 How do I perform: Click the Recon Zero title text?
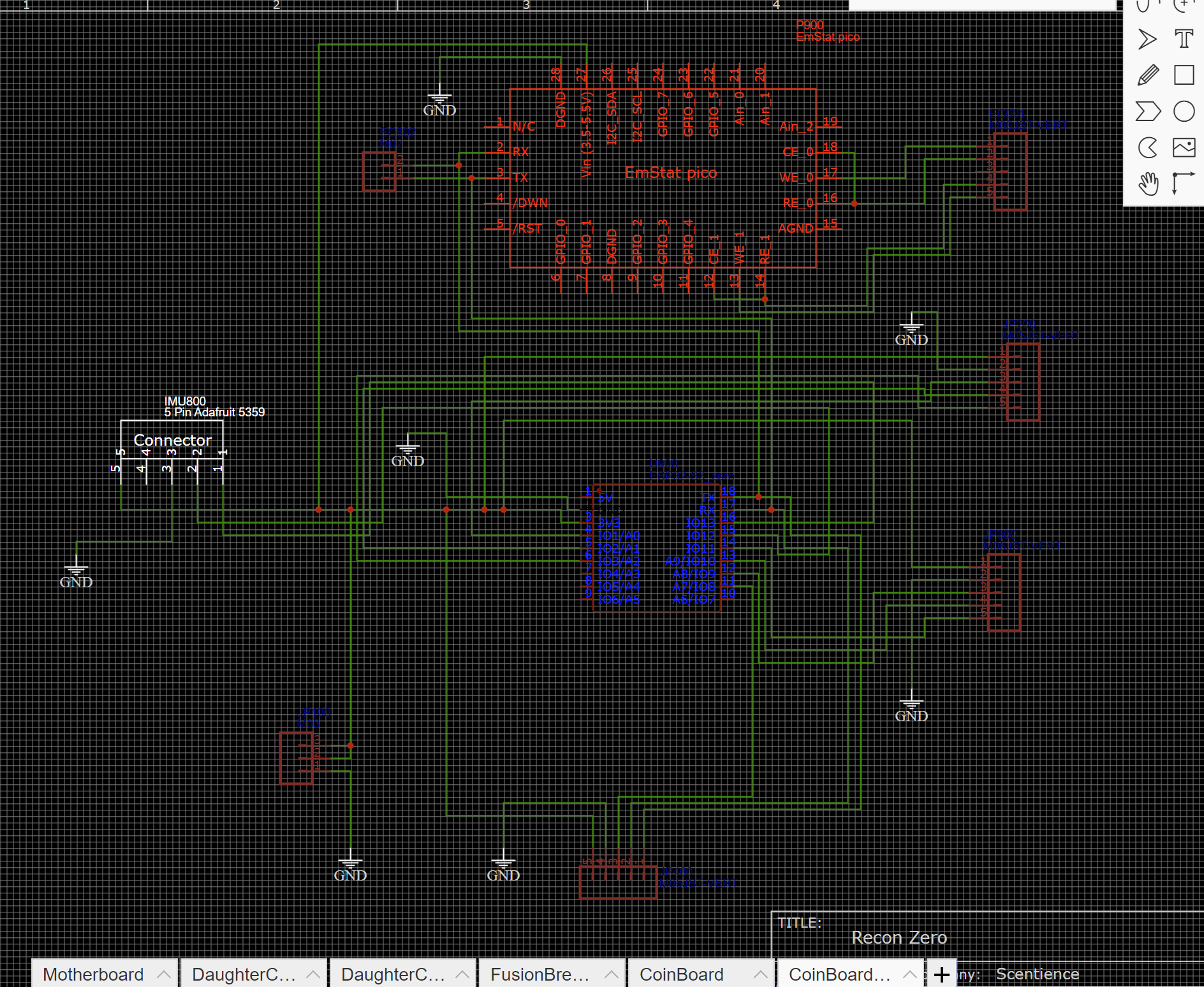[x=899, y=938]
